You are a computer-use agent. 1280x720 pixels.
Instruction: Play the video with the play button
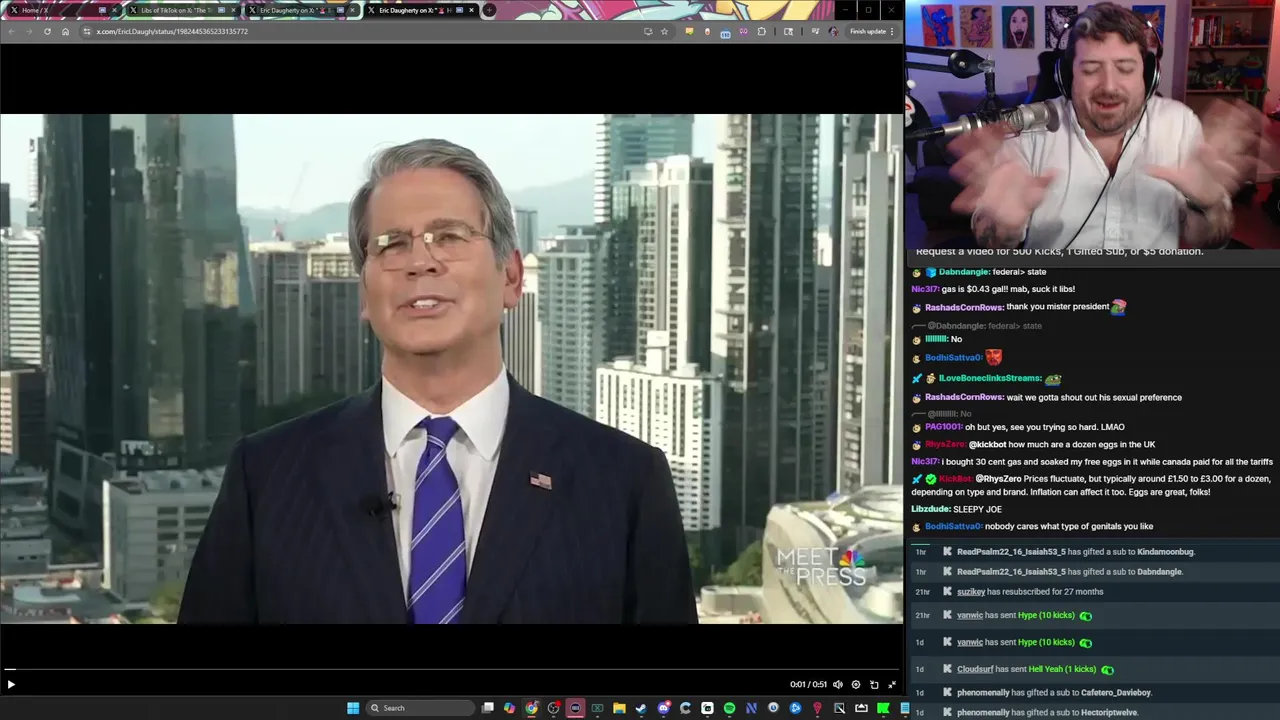[11, 684]
